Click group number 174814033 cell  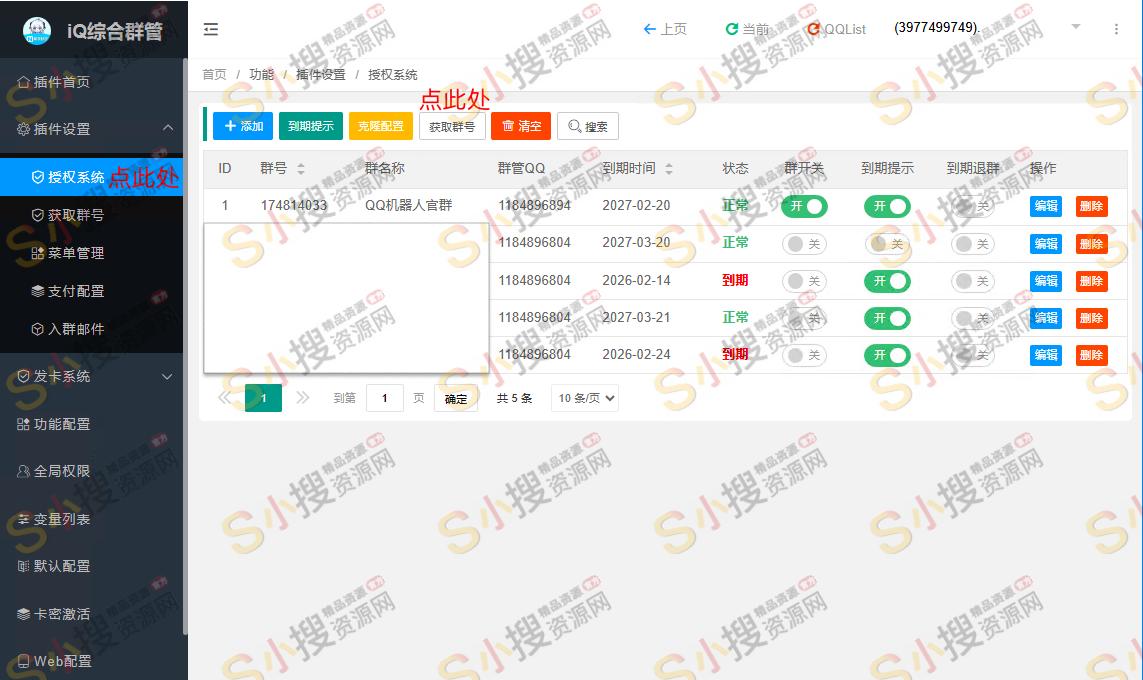pyautogui.click(x=294, y=206)
